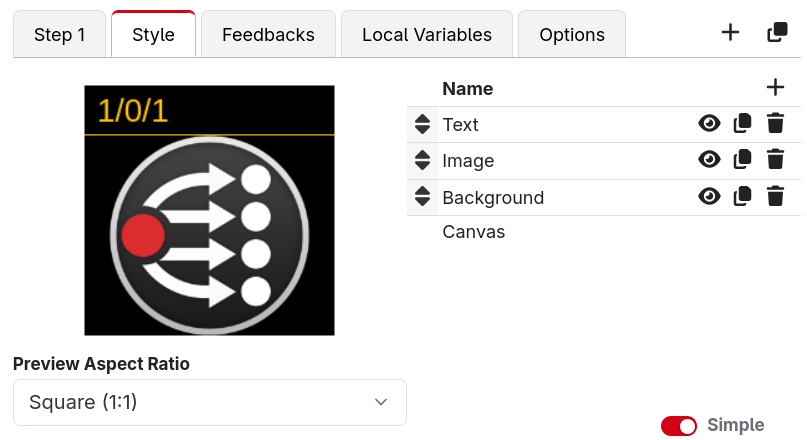This screenshot has height=440, width=807.
Task: Hide the Image layer
Action: [x=709, y=160]
